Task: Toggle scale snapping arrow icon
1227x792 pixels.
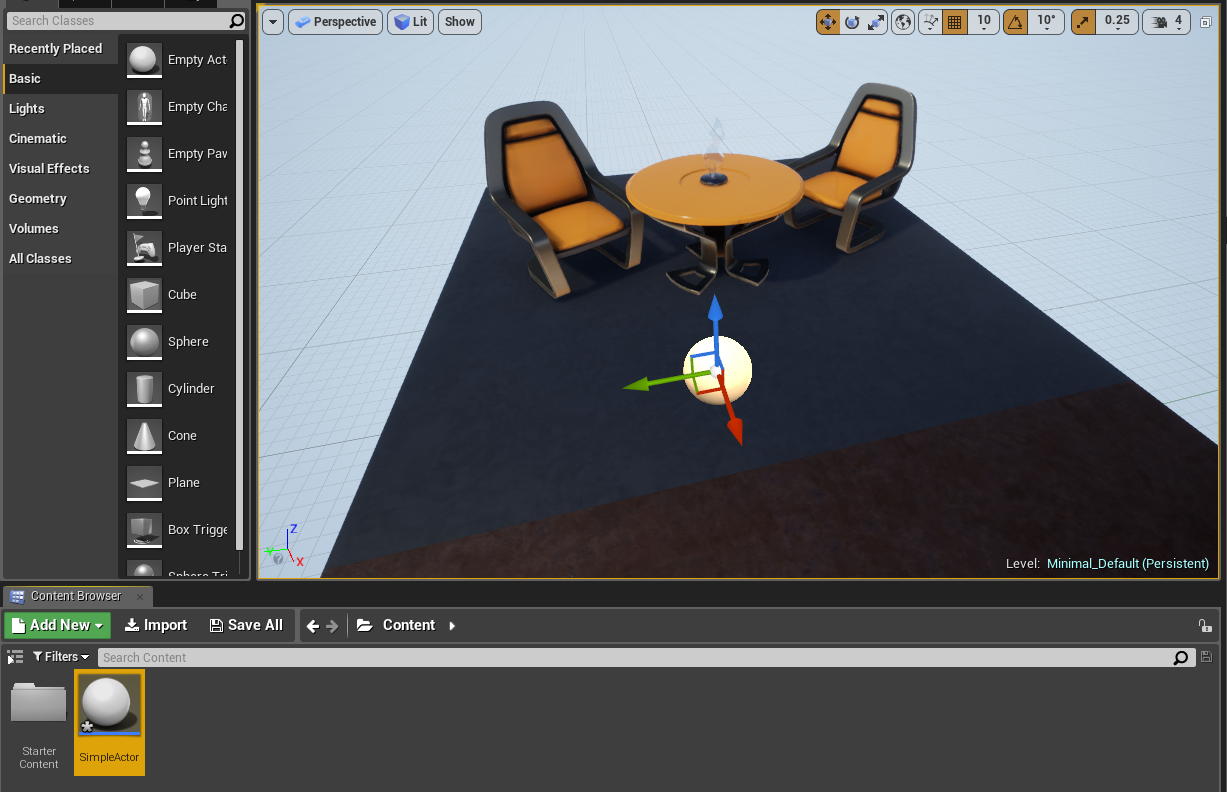Action: pos(1083,22)
